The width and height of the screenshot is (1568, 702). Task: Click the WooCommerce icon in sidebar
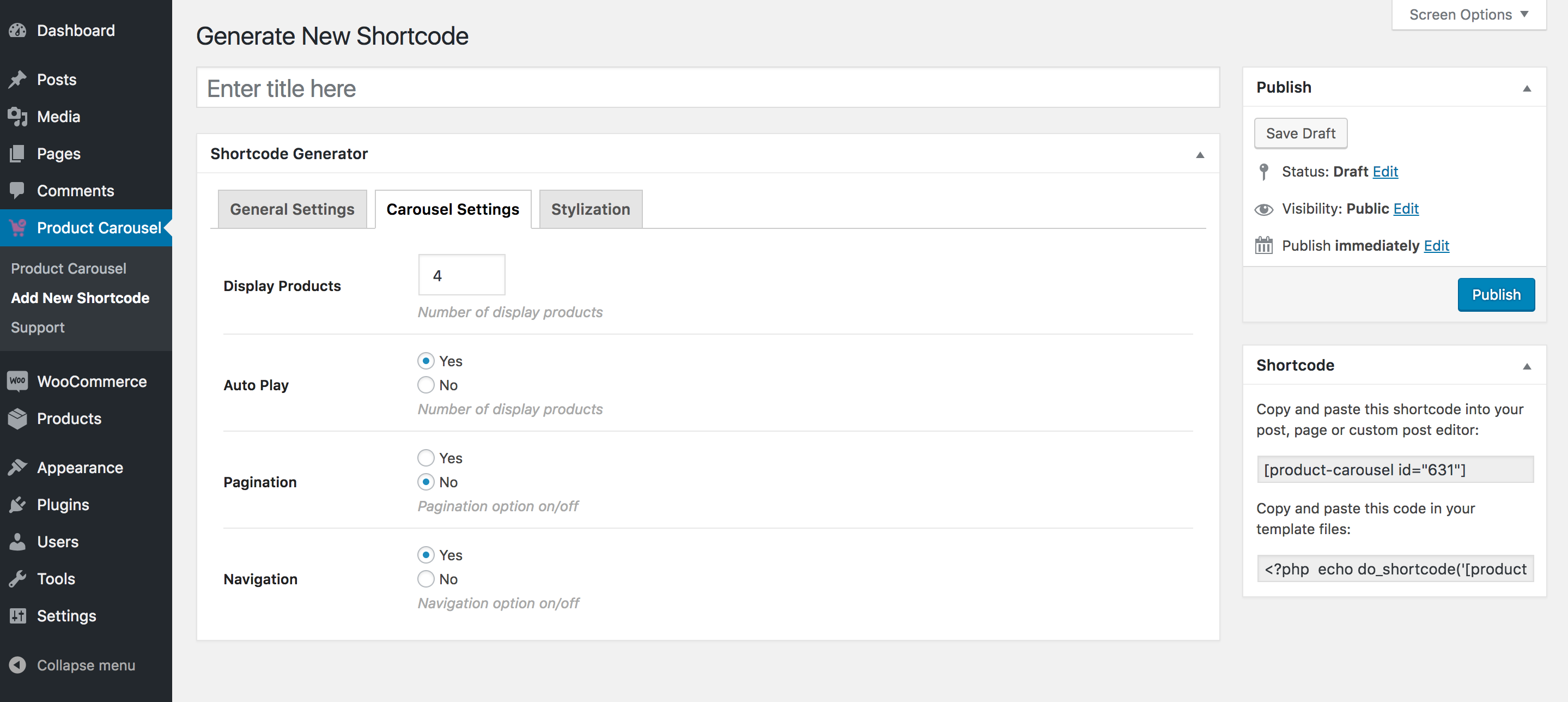coord(17,382)
